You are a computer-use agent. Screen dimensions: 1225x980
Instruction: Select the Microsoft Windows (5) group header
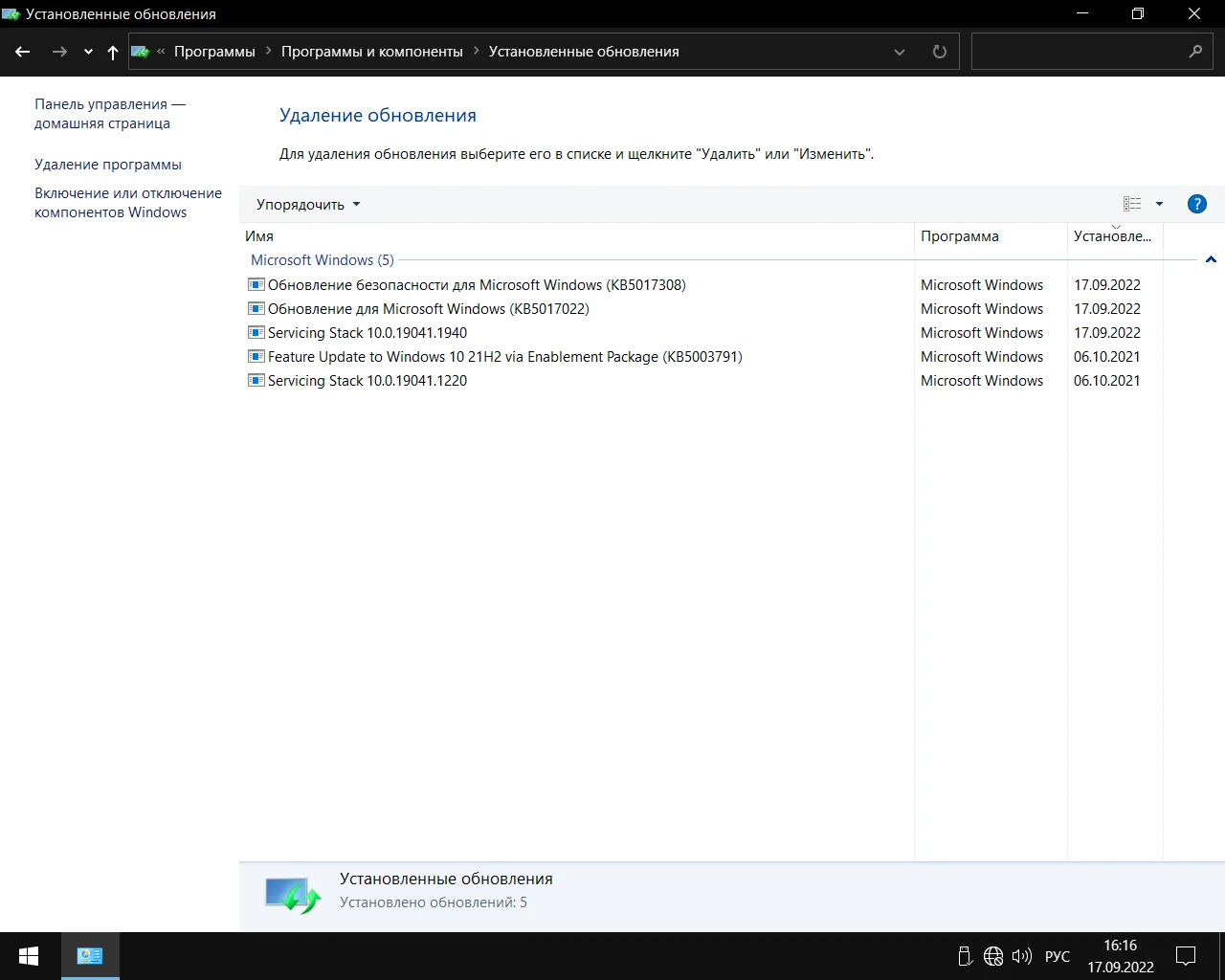[x=323, y=260]
